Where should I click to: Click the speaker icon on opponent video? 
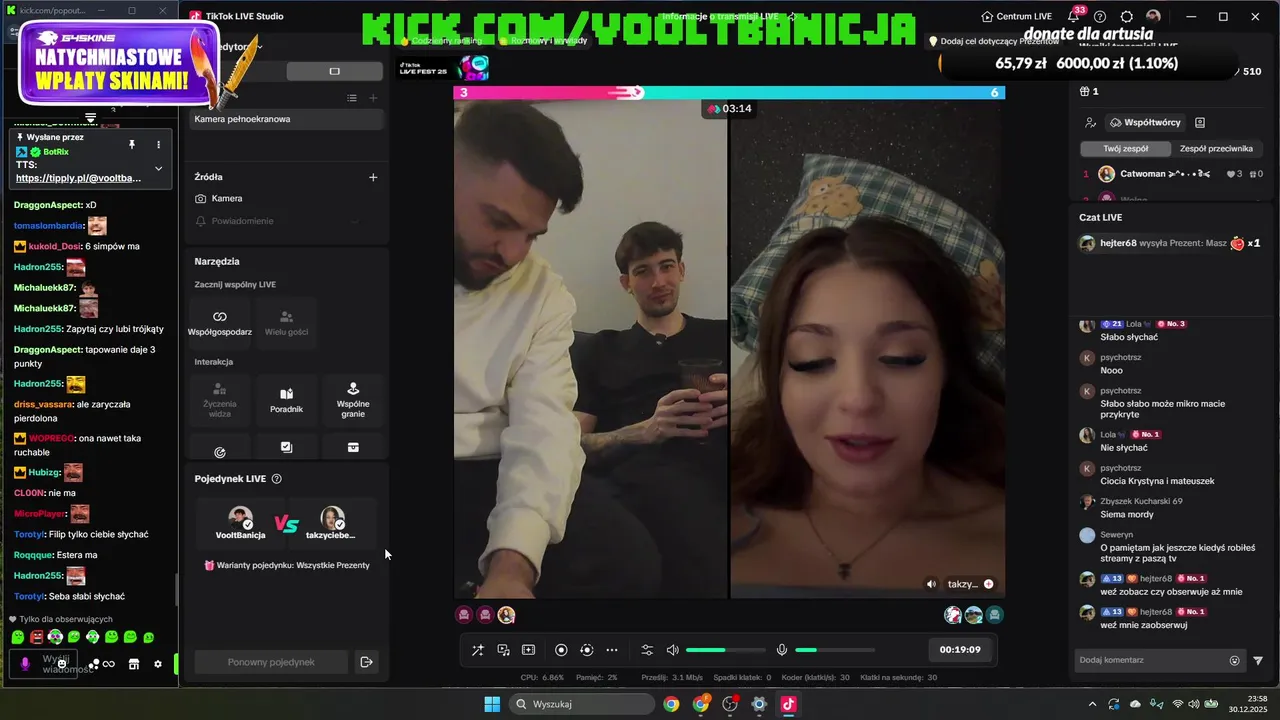pyautogui.click(x=931, y=584)
